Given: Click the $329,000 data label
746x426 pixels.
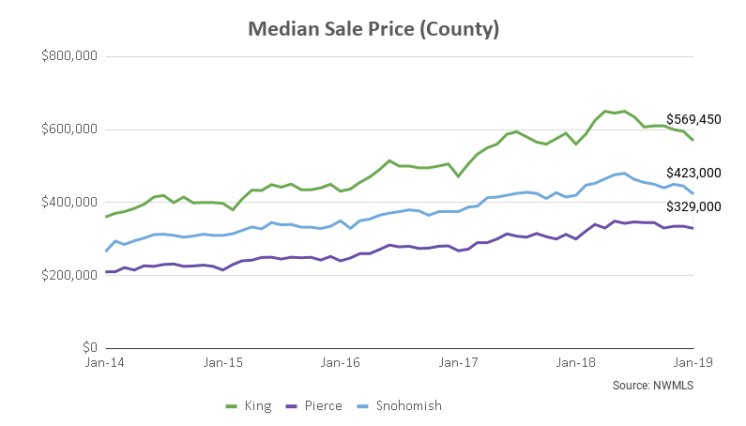Looking at the screenshot, I should pos(694,206).
